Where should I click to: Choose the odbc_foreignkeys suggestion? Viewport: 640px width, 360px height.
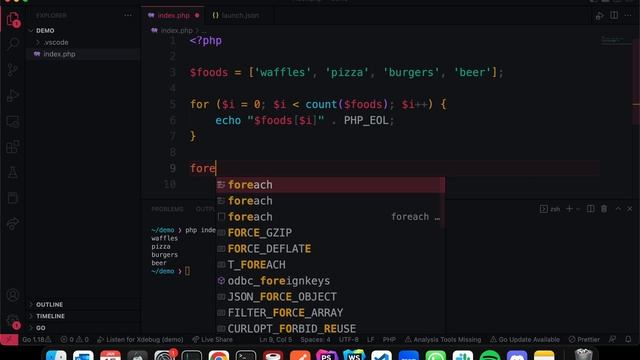tap(330, 281)
